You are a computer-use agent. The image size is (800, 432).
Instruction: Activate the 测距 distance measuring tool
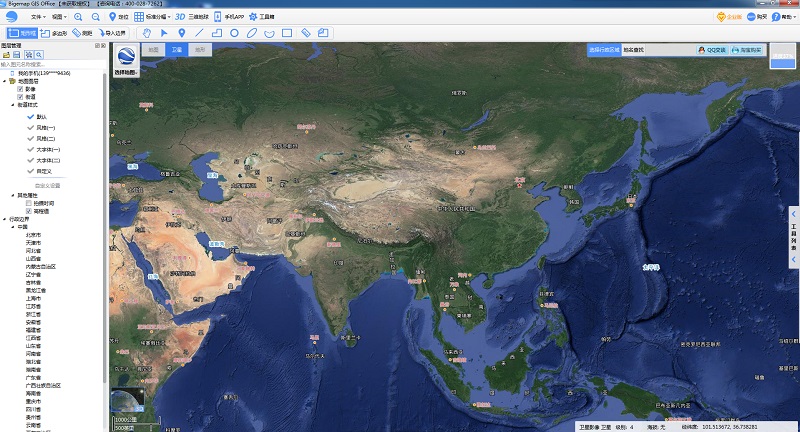click(82, 33)
